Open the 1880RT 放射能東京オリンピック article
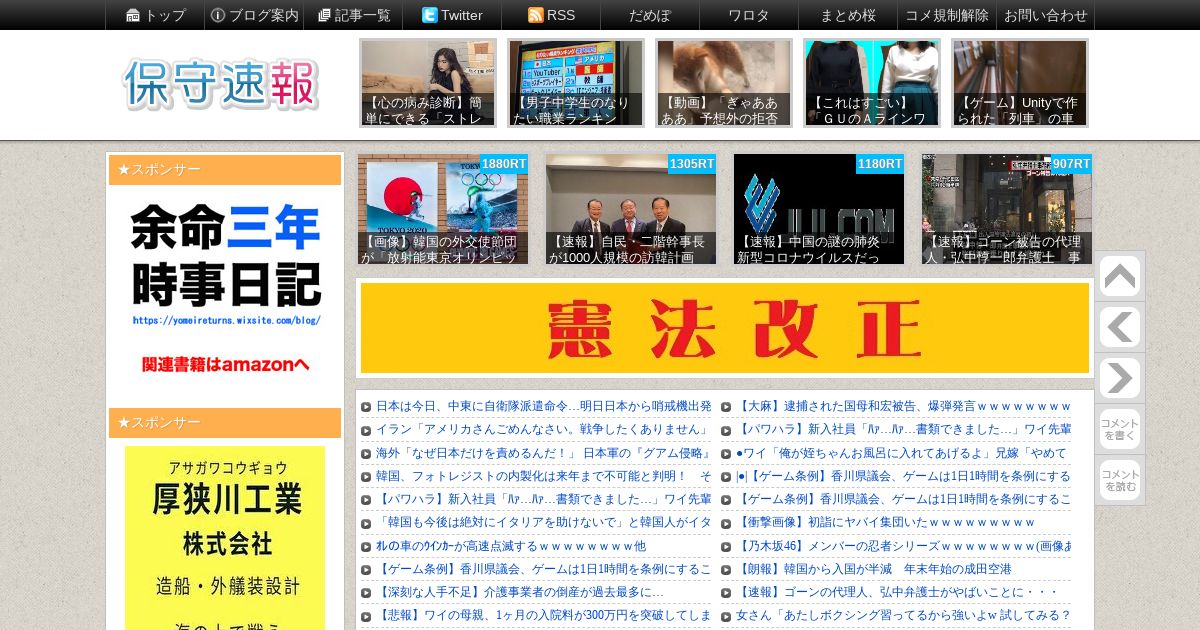This screenshot has width=1200, height=630. coord(443,209)
